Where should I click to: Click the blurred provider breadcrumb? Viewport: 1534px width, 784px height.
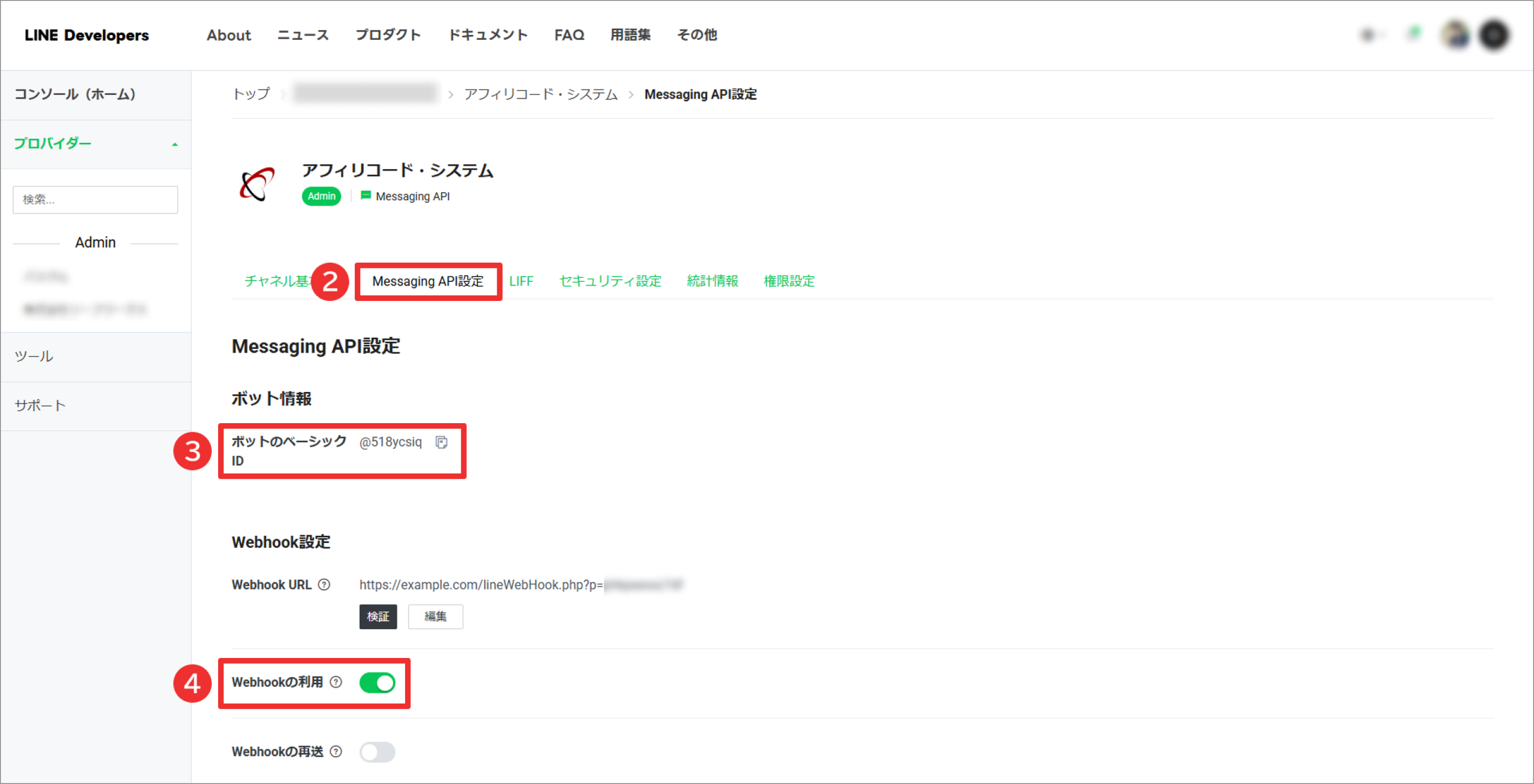(x=365, y=93)
